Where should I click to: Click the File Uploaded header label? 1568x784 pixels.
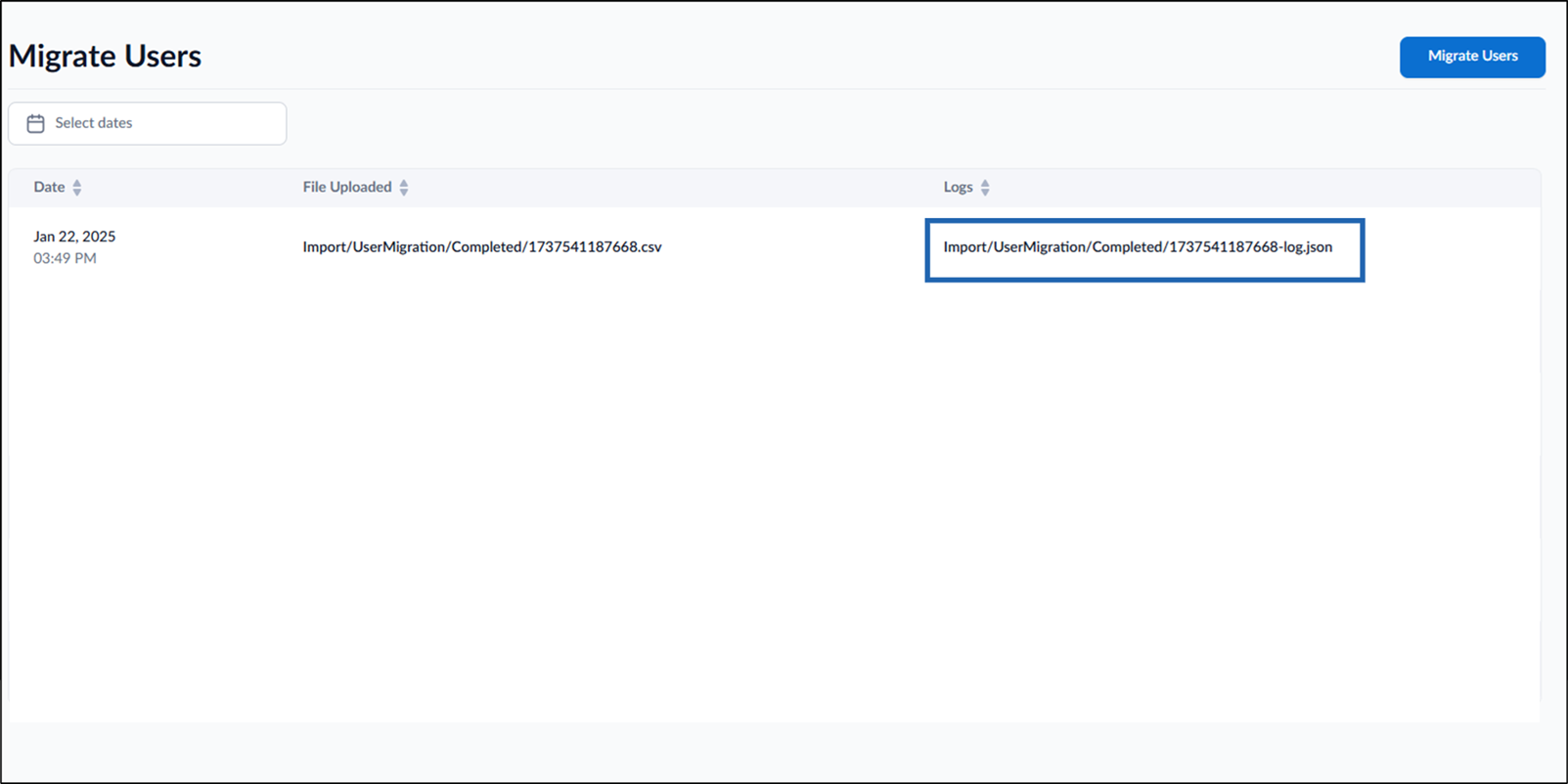click(x=347, y=187)
